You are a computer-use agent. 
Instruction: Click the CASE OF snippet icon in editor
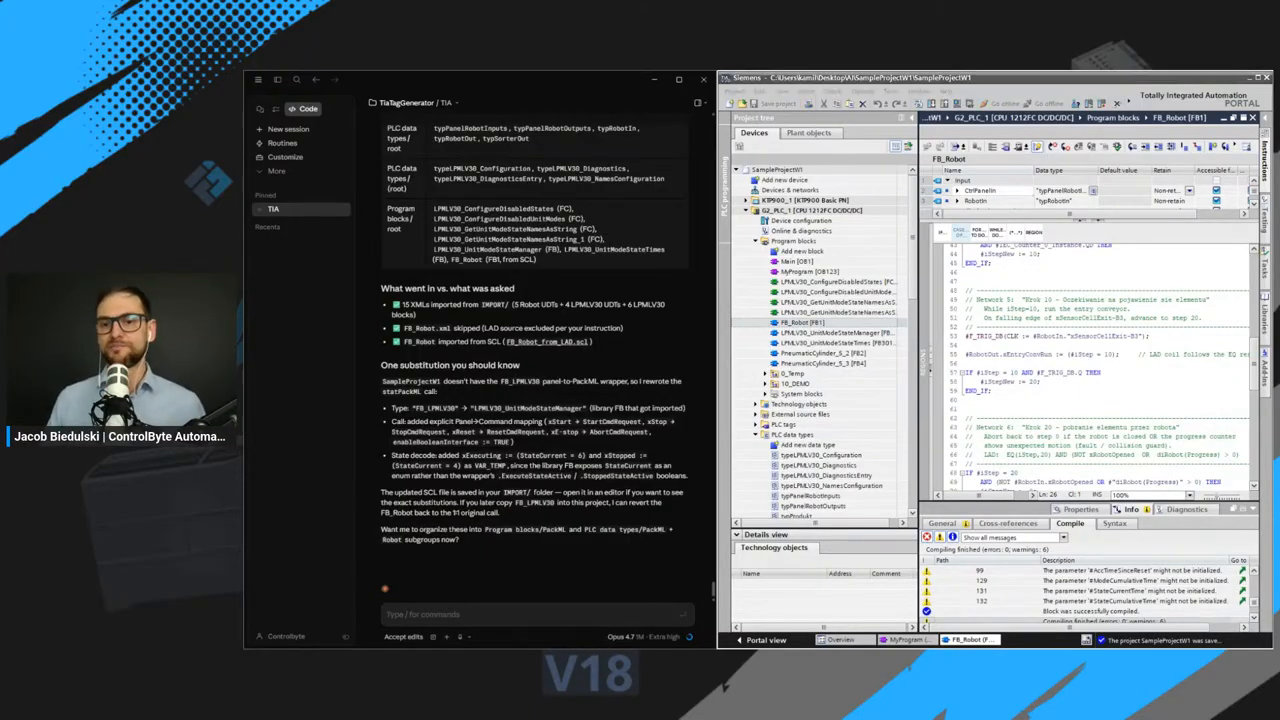[x=959, y=231]
